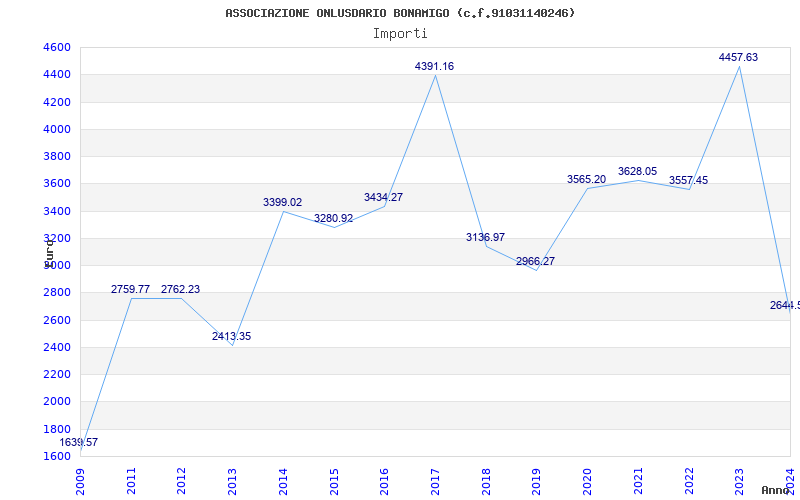Select the data label 2762.23
800x500 pixels.
pyautogui.click(x=181, y=289)
